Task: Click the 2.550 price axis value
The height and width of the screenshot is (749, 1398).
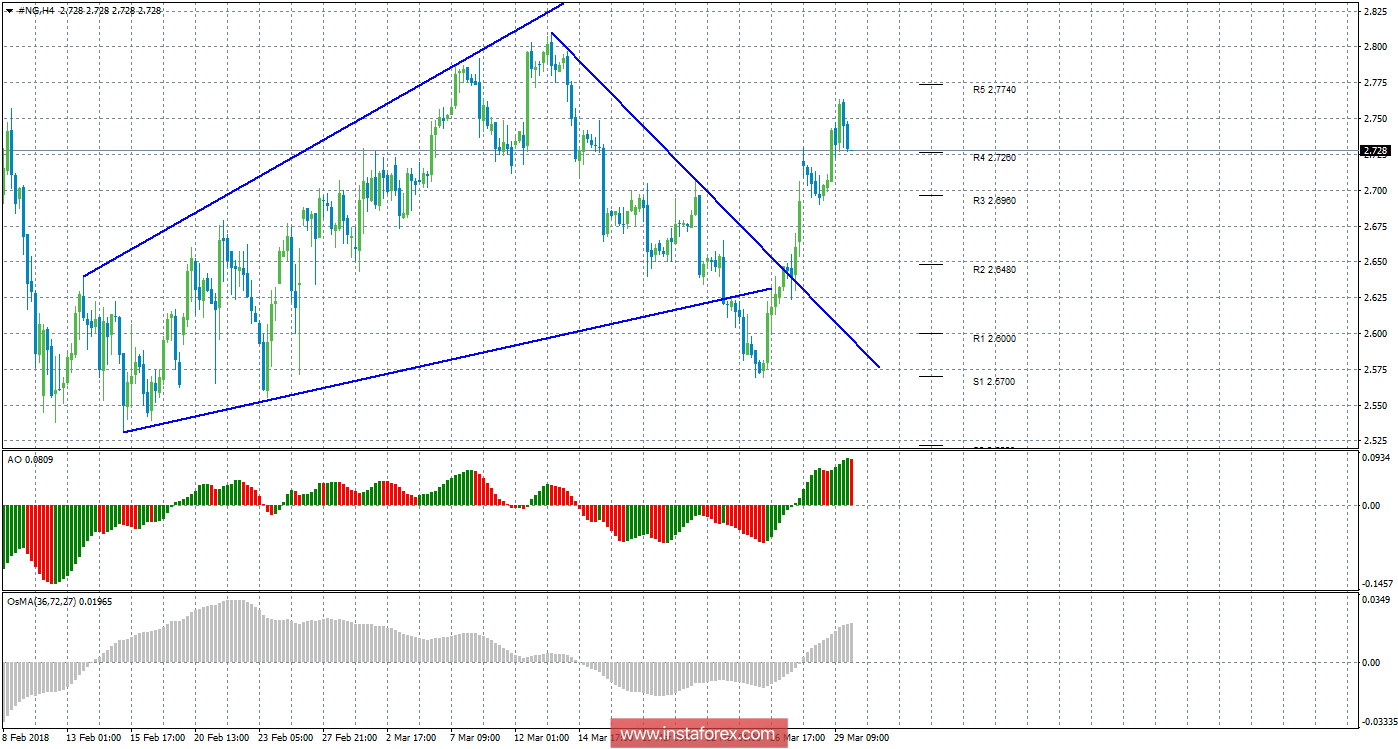Action: [x=1374, y=406]
